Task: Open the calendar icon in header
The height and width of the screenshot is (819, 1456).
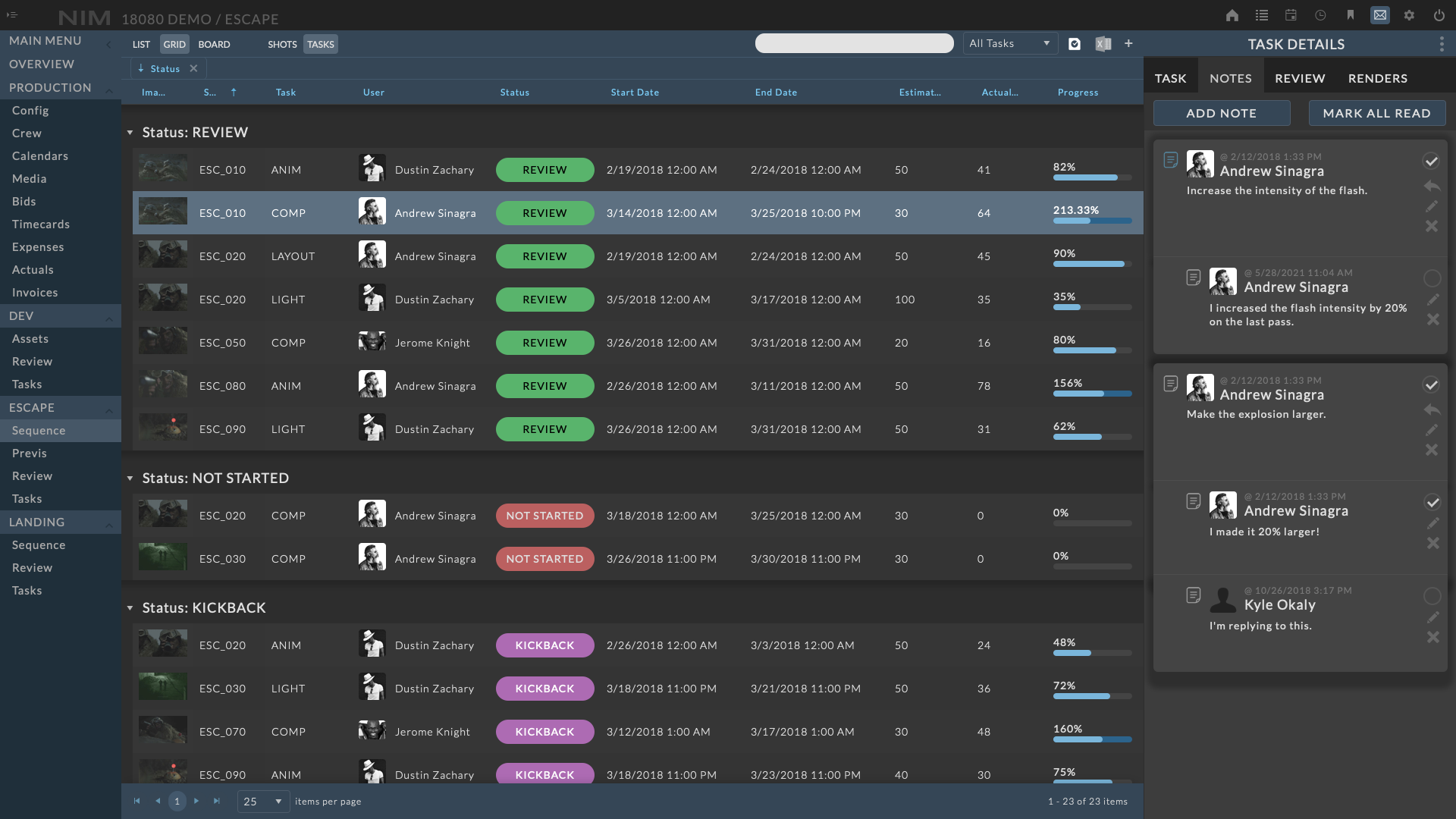Action: 1291,15
